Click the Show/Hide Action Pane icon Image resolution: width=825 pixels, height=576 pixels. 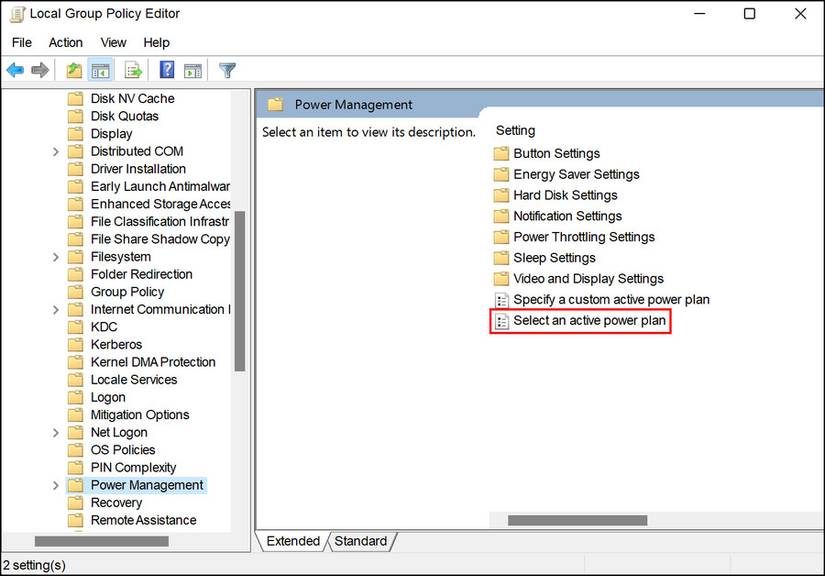point(192,70)
